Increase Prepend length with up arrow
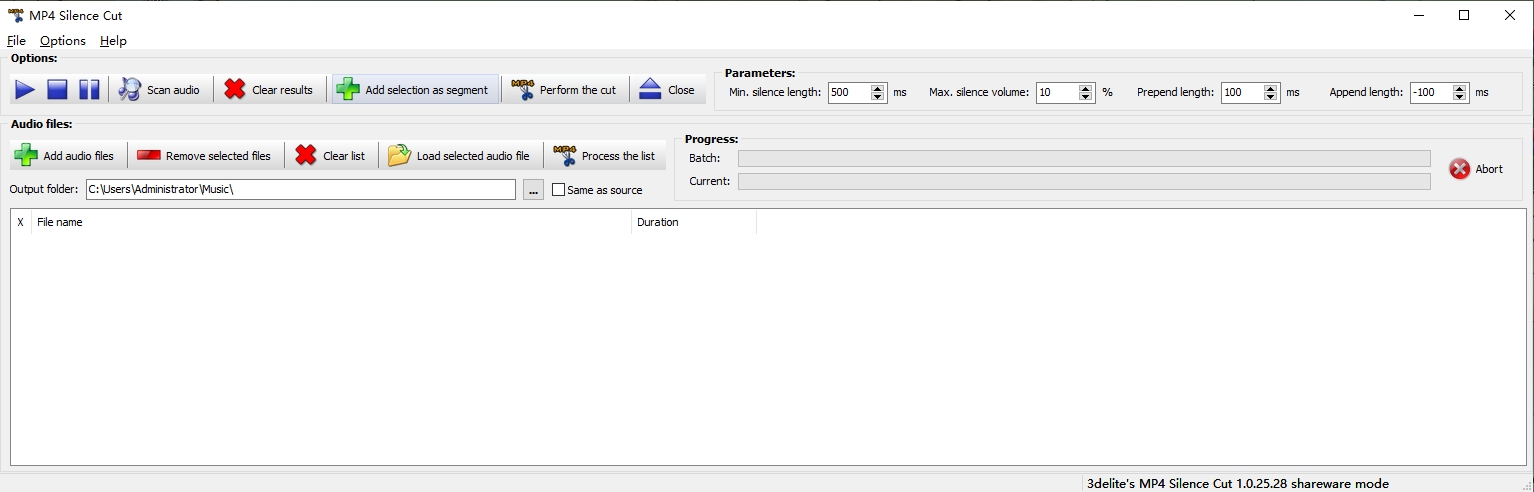 click(1271, 88)
